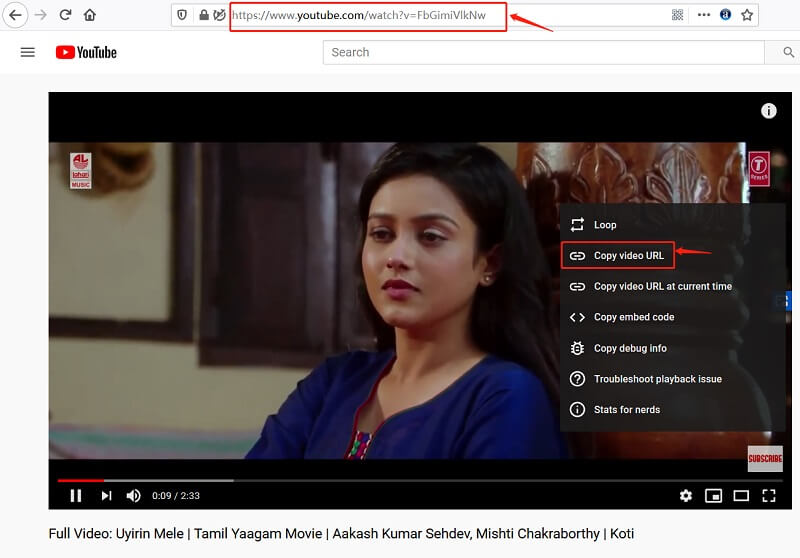Viewport: 800px width, 558px height.
Task: Choose Copy video URL at current time
Action: [672, 286]
